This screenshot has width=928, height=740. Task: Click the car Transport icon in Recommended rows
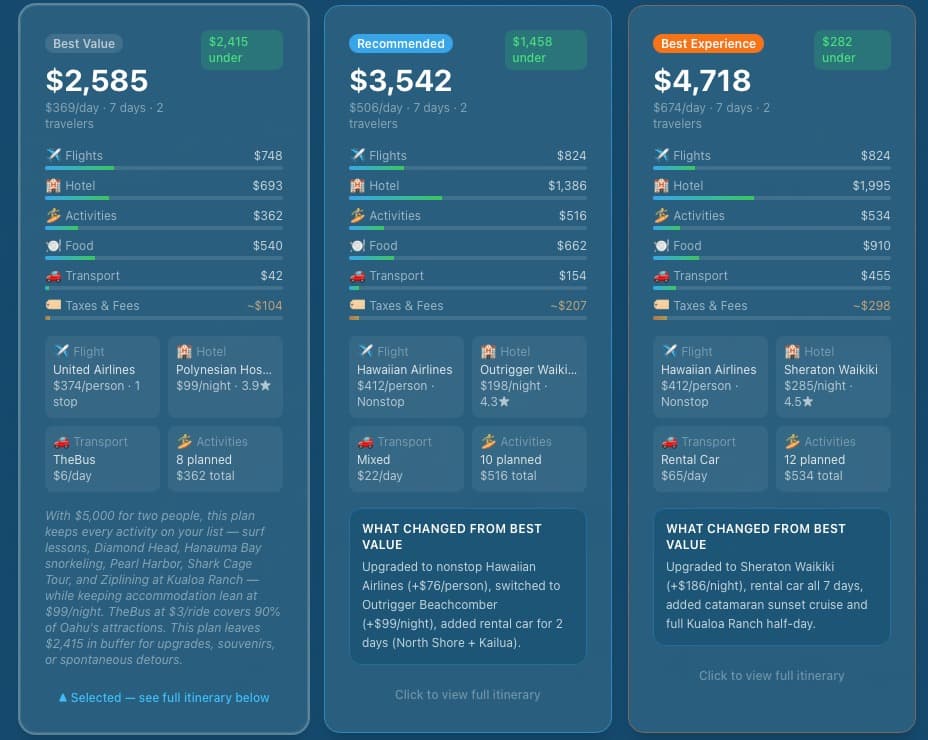(358, 275)
